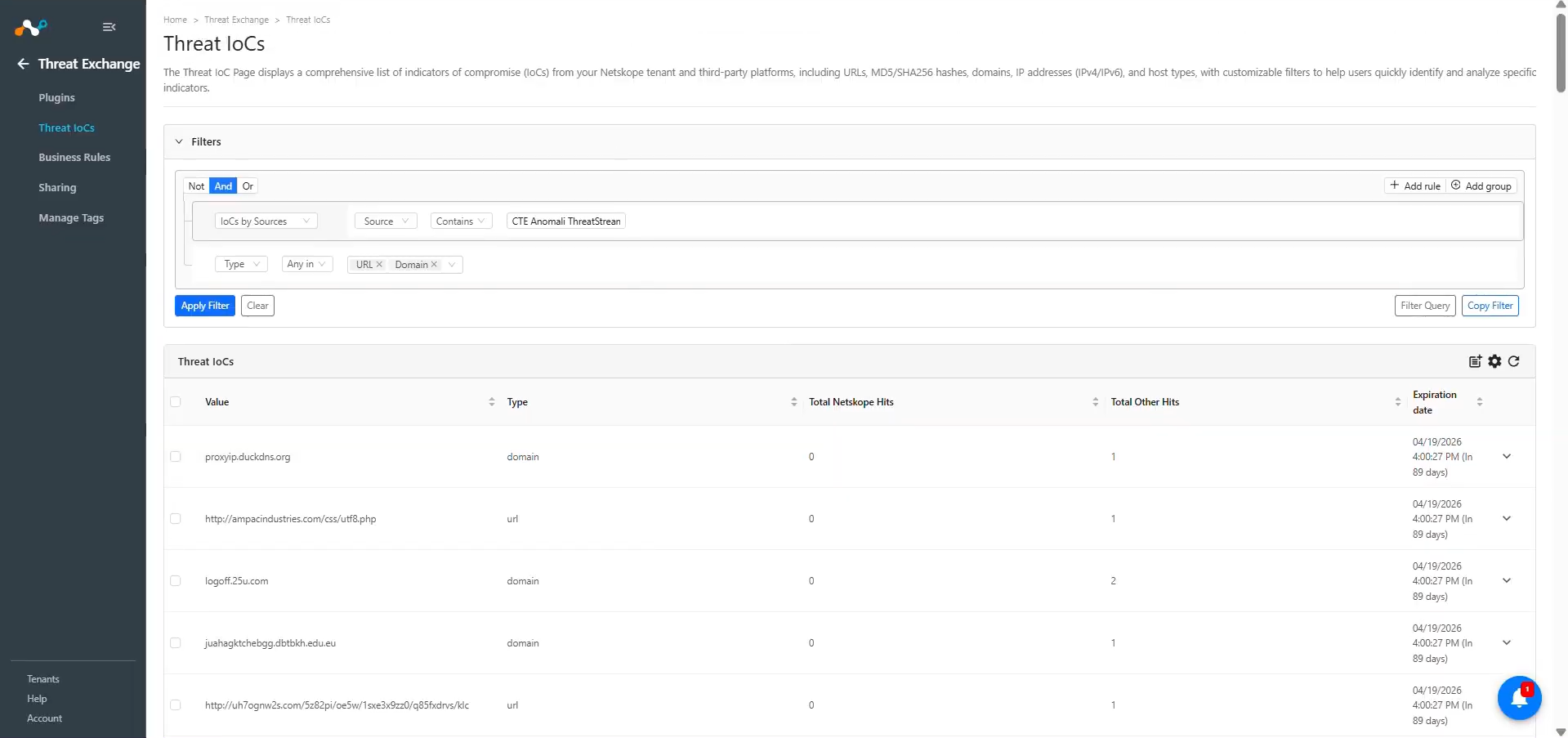Click the Netskope logo icon
The image size is (1568, 738).
tap(31, 28)
